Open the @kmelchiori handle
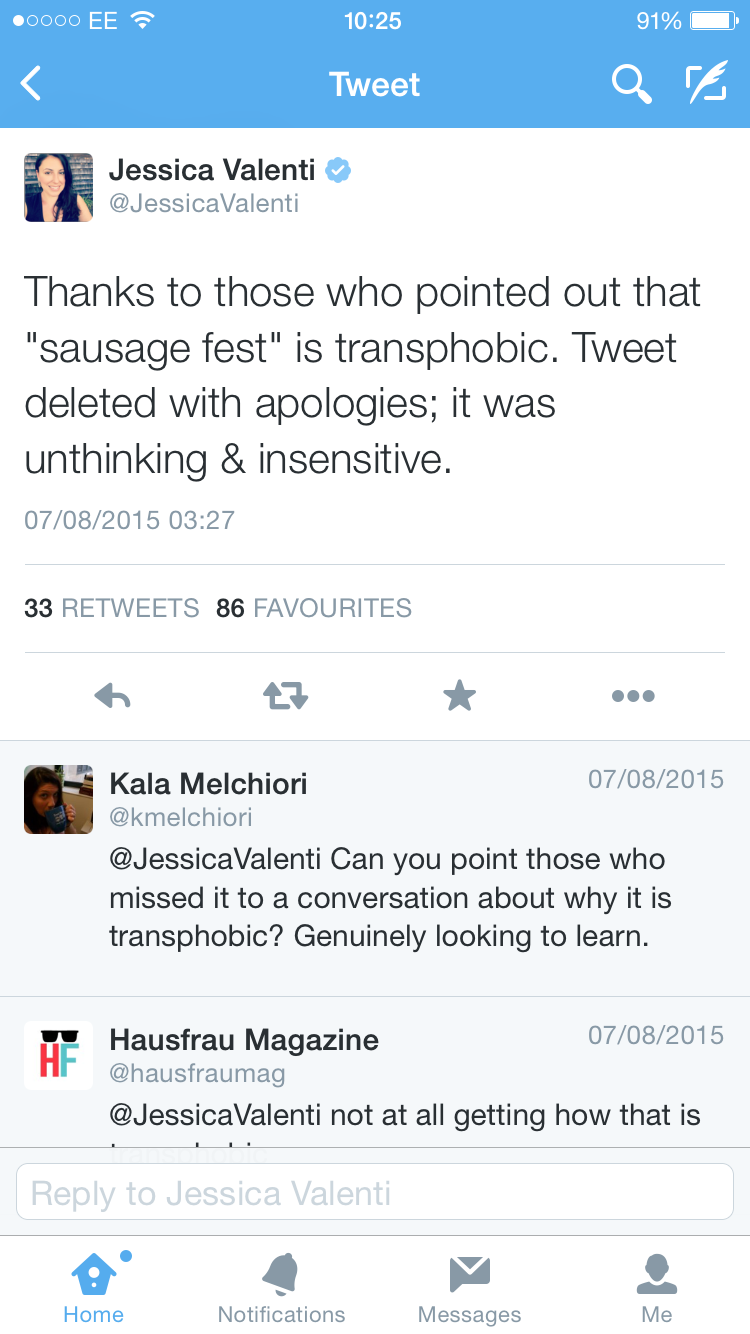Screen dimensions: 750x1334 [x=181, y=817]
